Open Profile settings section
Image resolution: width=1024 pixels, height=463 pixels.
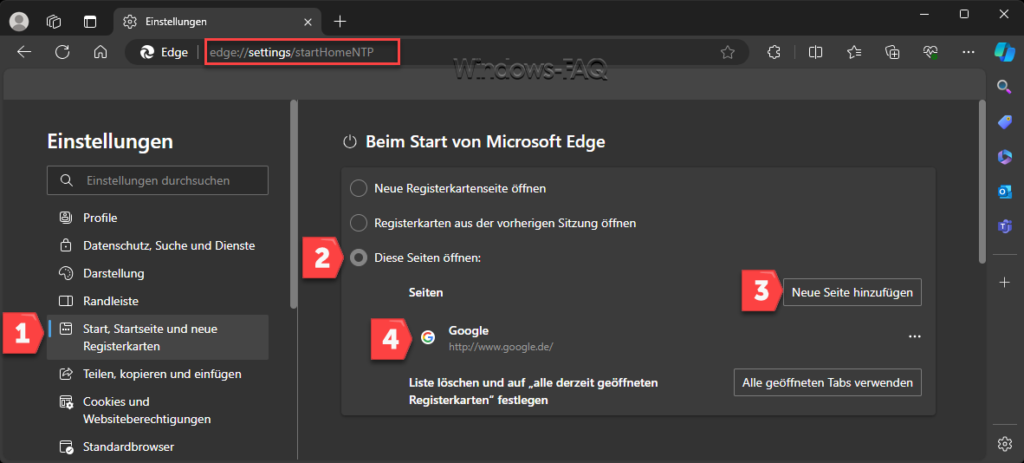(157, 217)
